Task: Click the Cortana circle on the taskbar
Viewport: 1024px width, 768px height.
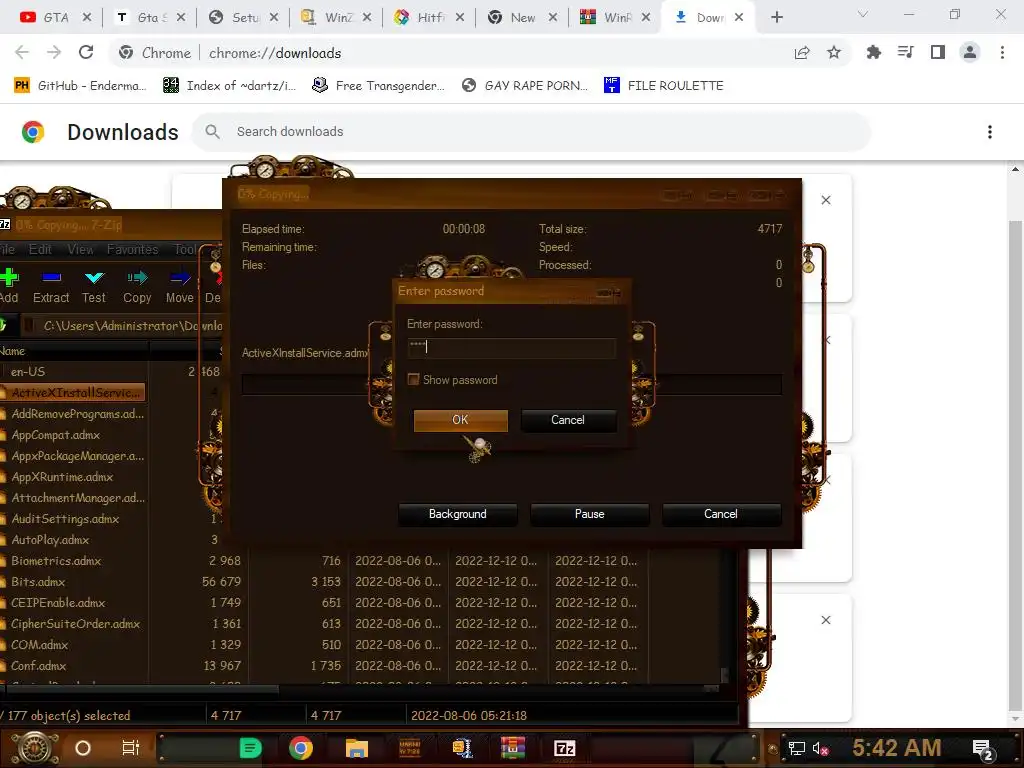Action: pos(83,748)
